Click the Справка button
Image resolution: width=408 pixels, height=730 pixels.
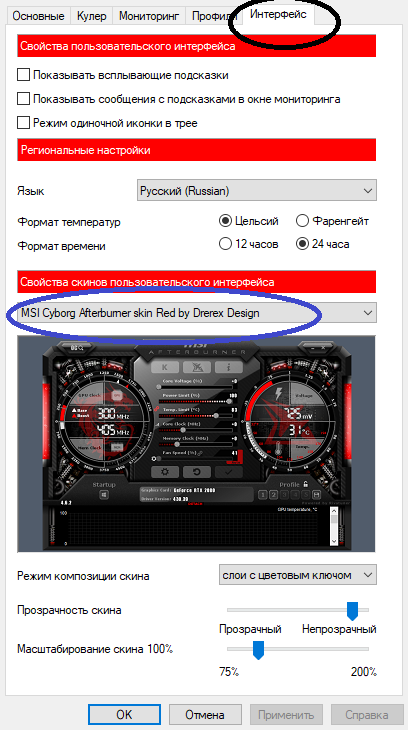(x=367, y=715)
